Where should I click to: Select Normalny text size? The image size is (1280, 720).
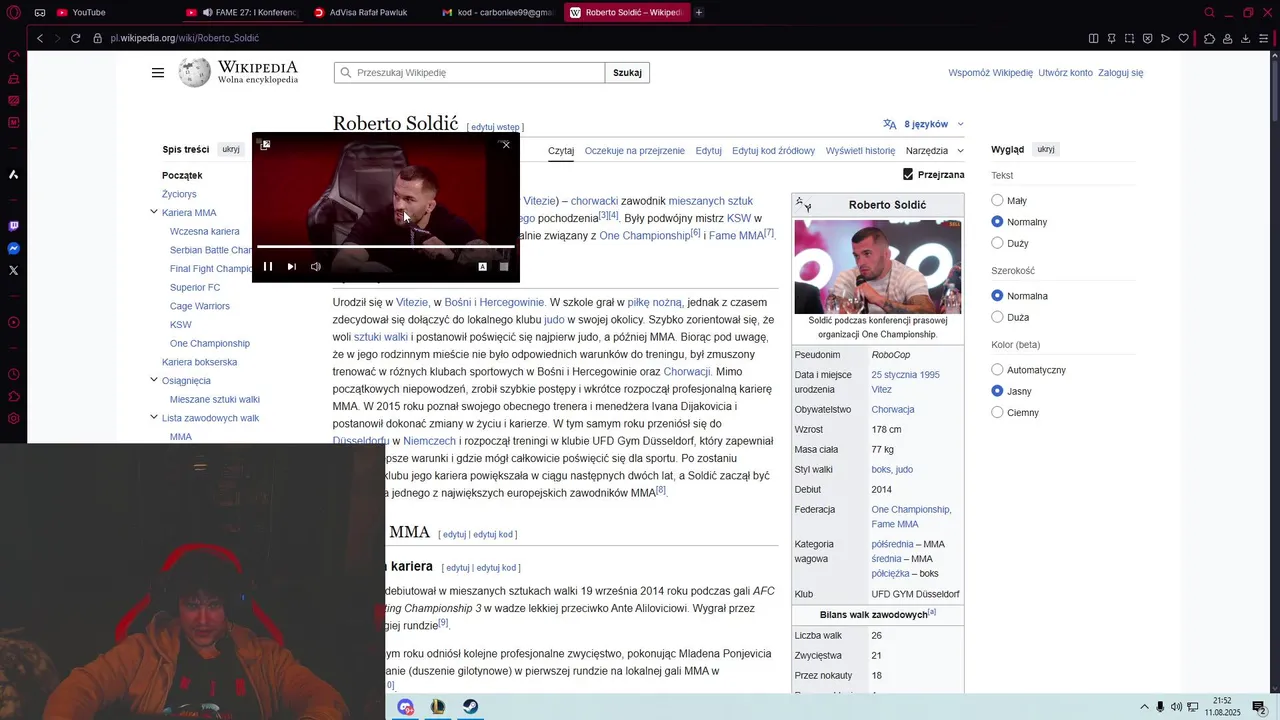point(997,222)
